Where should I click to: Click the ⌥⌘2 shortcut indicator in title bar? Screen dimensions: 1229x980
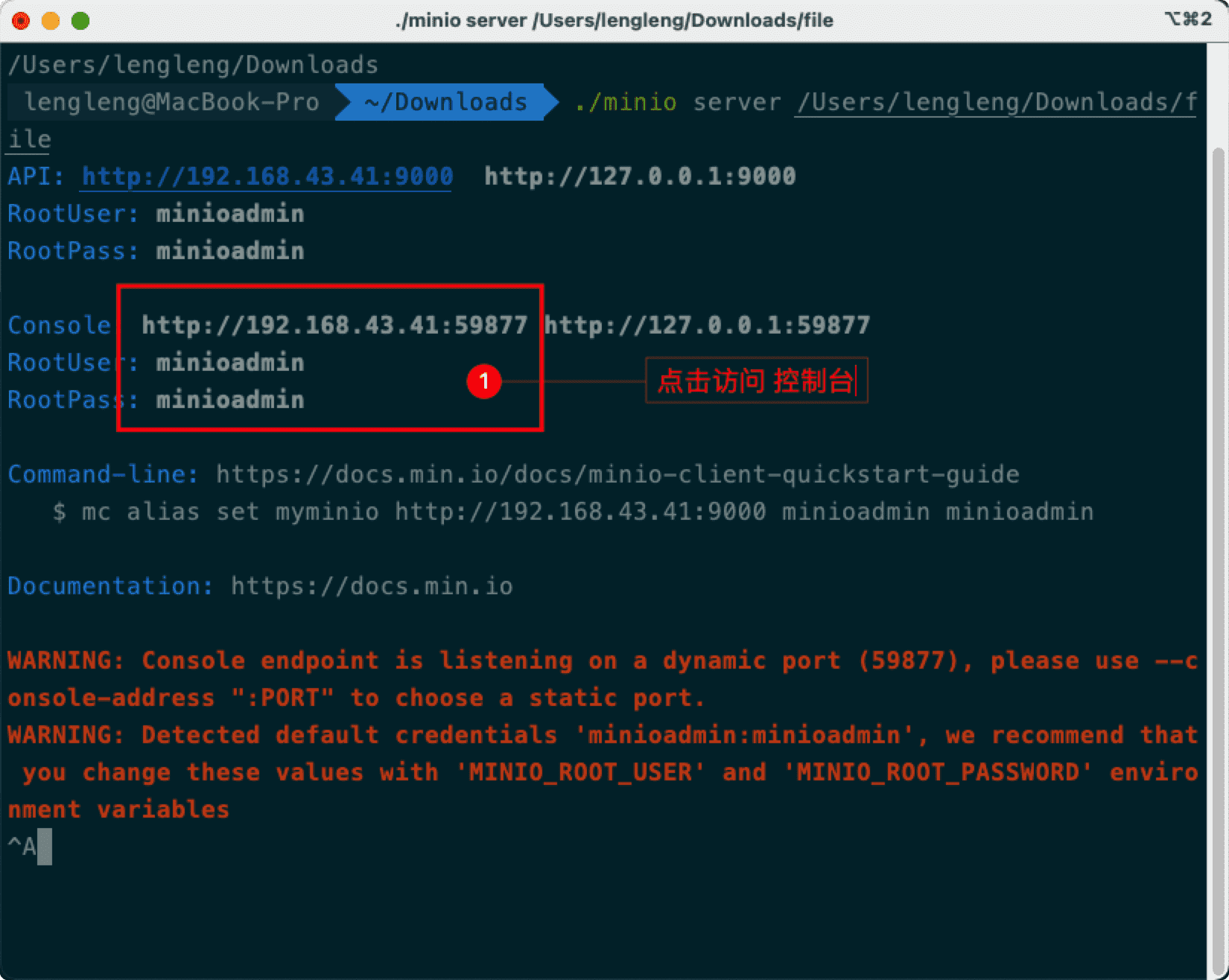click(x=1188, y=19)
